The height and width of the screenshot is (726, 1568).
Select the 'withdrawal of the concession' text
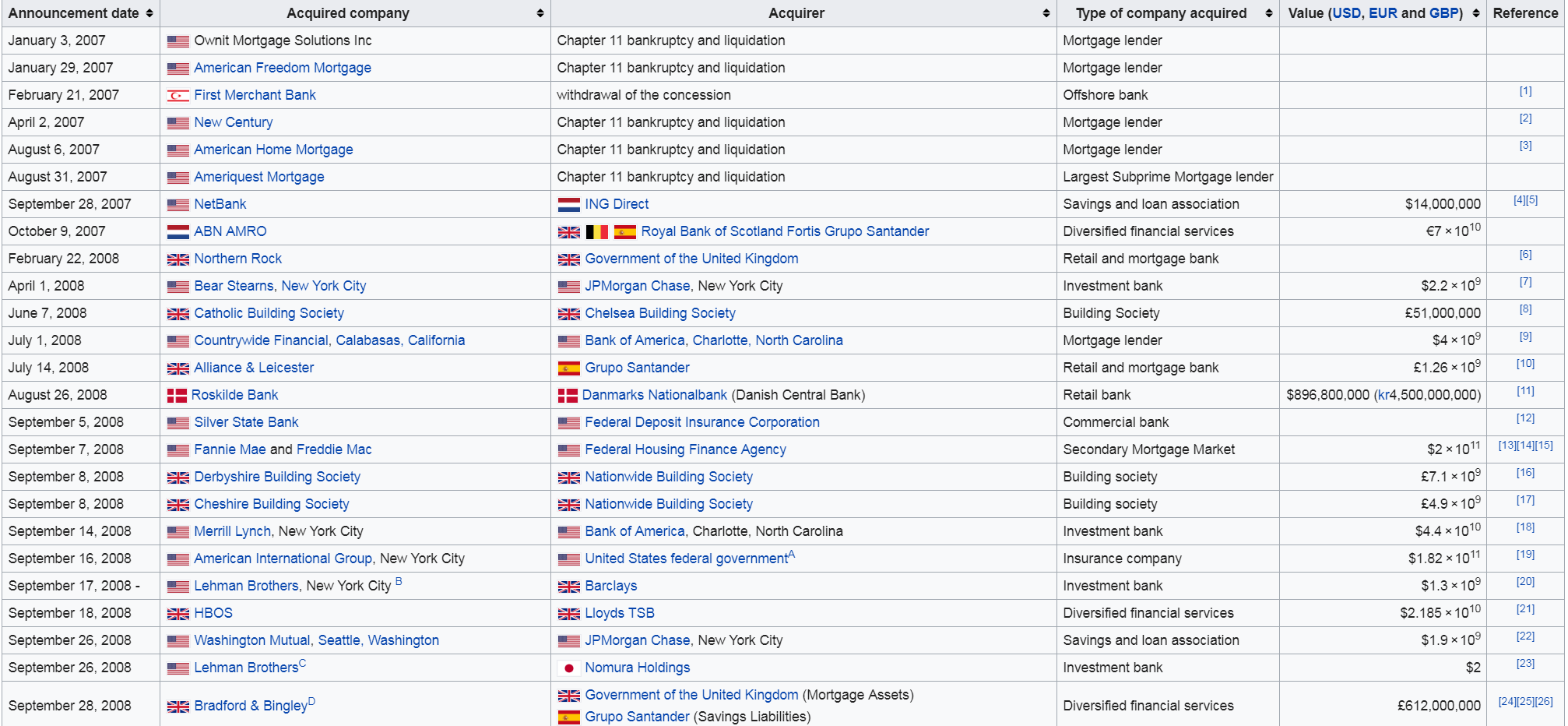click(644, 95)
